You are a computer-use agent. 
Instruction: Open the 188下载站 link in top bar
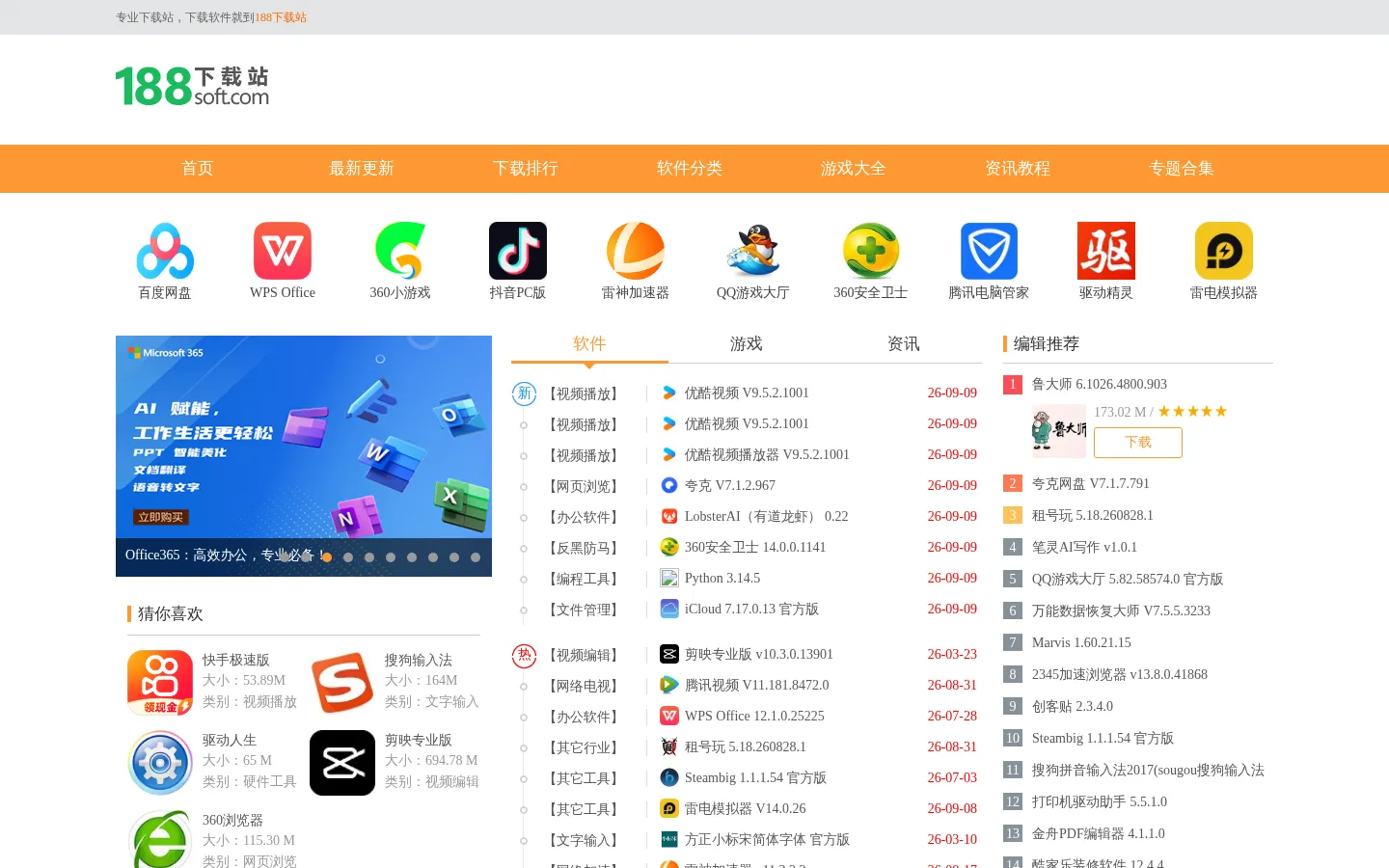(x=281, y=17)
